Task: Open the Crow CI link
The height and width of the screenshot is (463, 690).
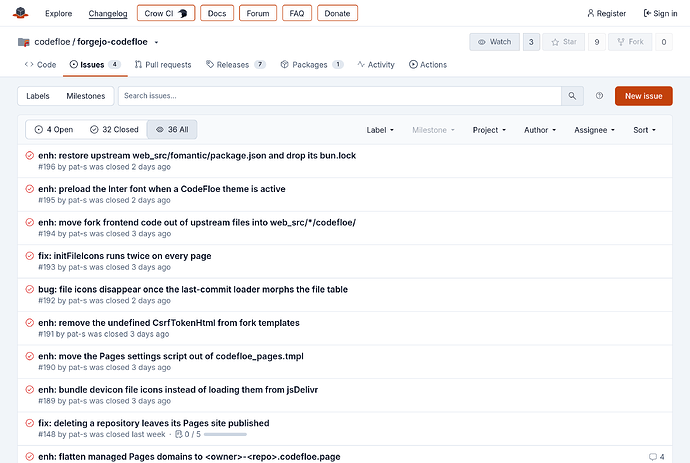Action: (166, 13)
